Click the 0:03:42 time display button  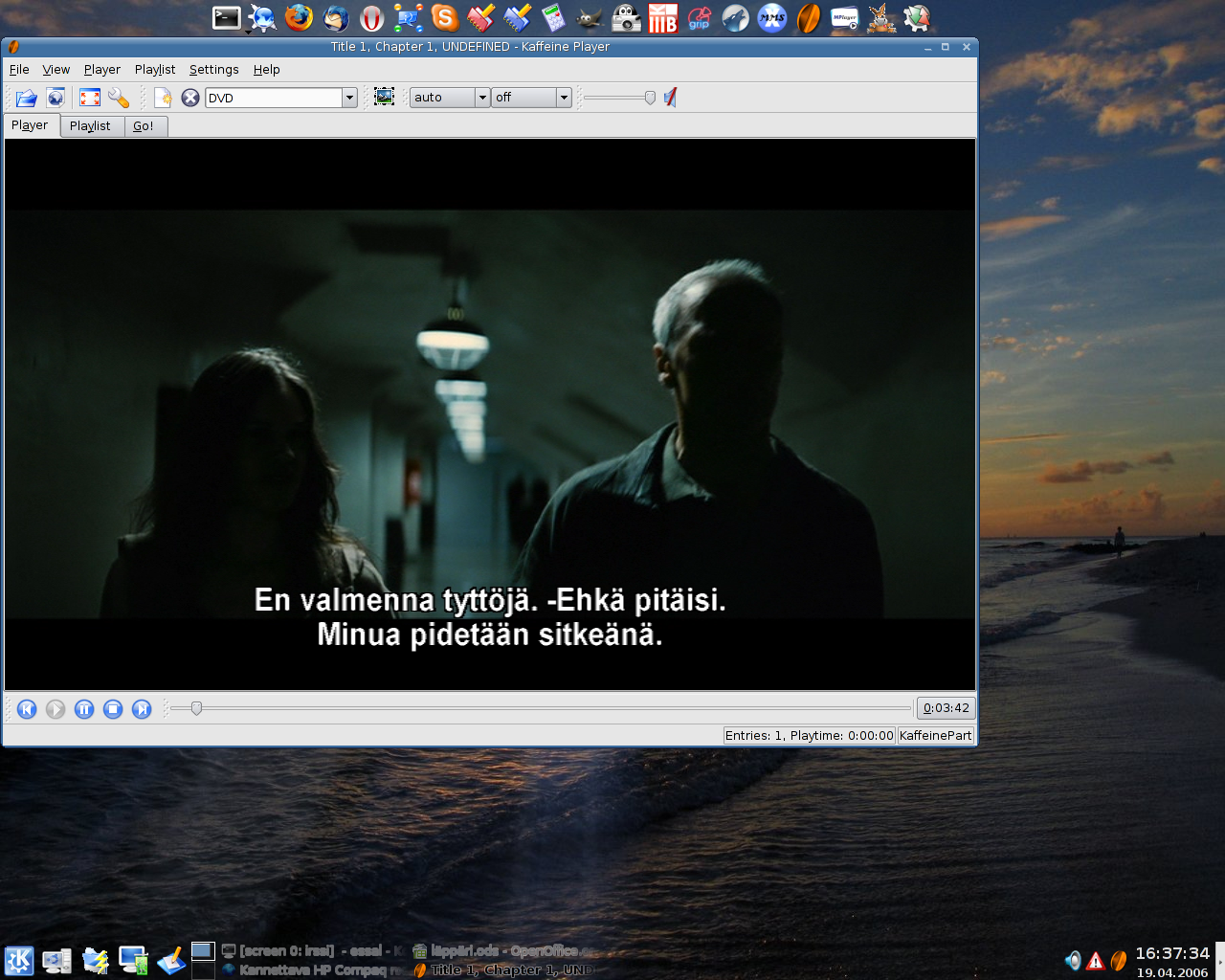(x=946, y=708)
